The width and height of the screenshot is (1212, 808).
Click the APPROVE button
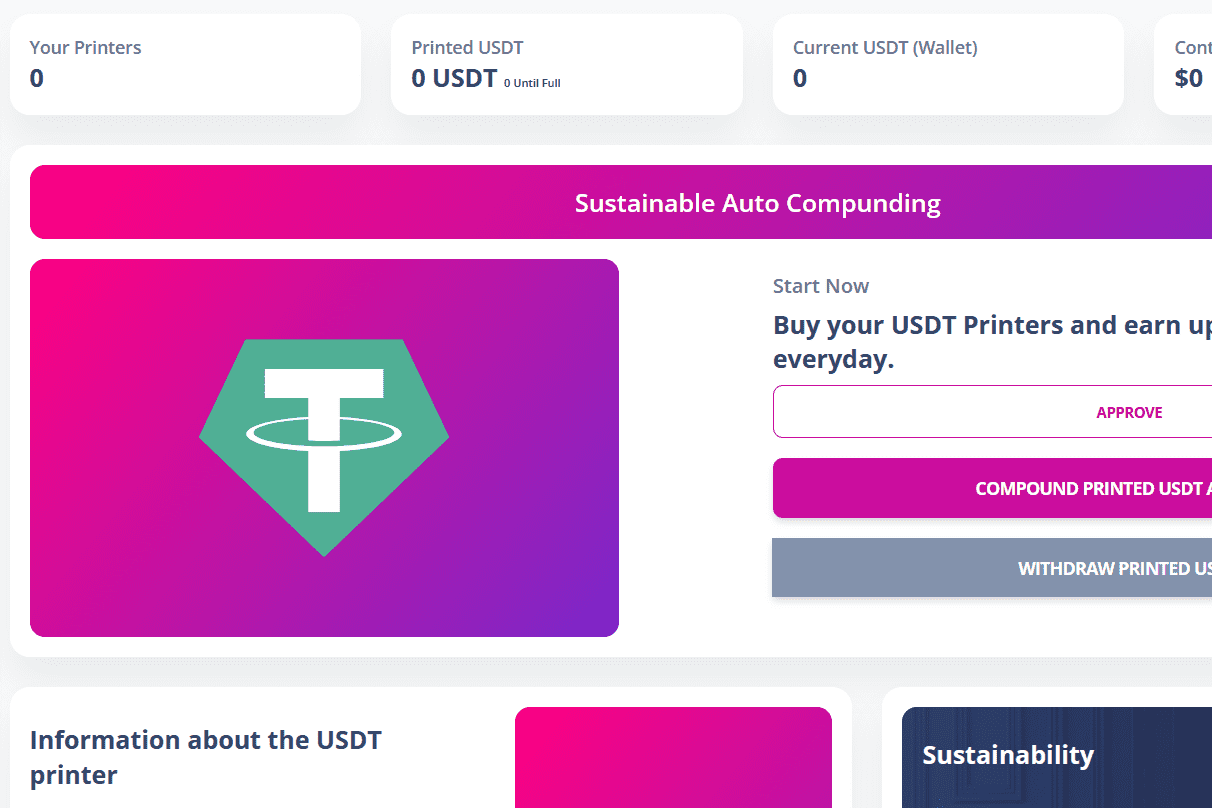tap(1129, 411)
